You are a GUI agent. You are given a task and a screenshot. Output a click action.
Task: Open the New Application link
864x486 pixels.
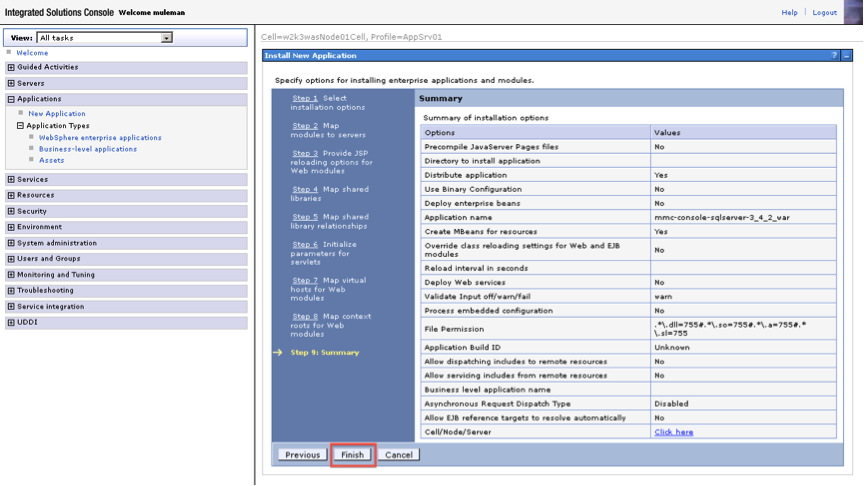(57, 114)
